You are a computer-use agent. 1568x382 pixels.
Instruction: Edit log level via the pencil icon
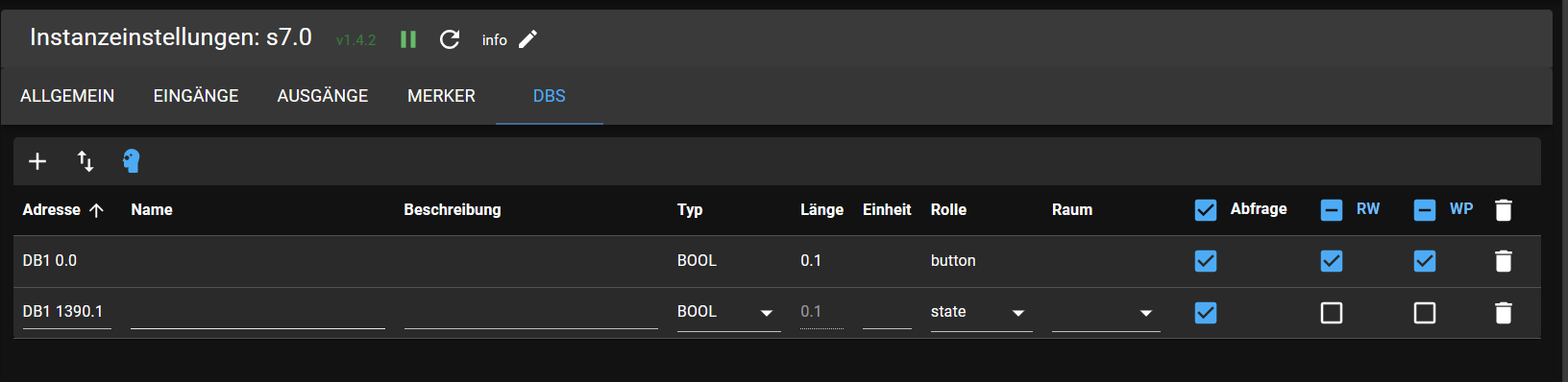pyautogui.click(x=528, y=39)
